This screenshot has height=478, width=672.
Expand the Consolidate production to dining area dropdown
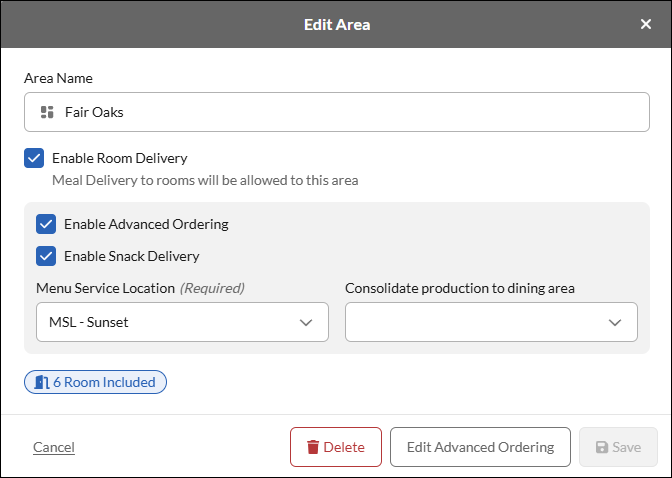(x=491, y=322)
